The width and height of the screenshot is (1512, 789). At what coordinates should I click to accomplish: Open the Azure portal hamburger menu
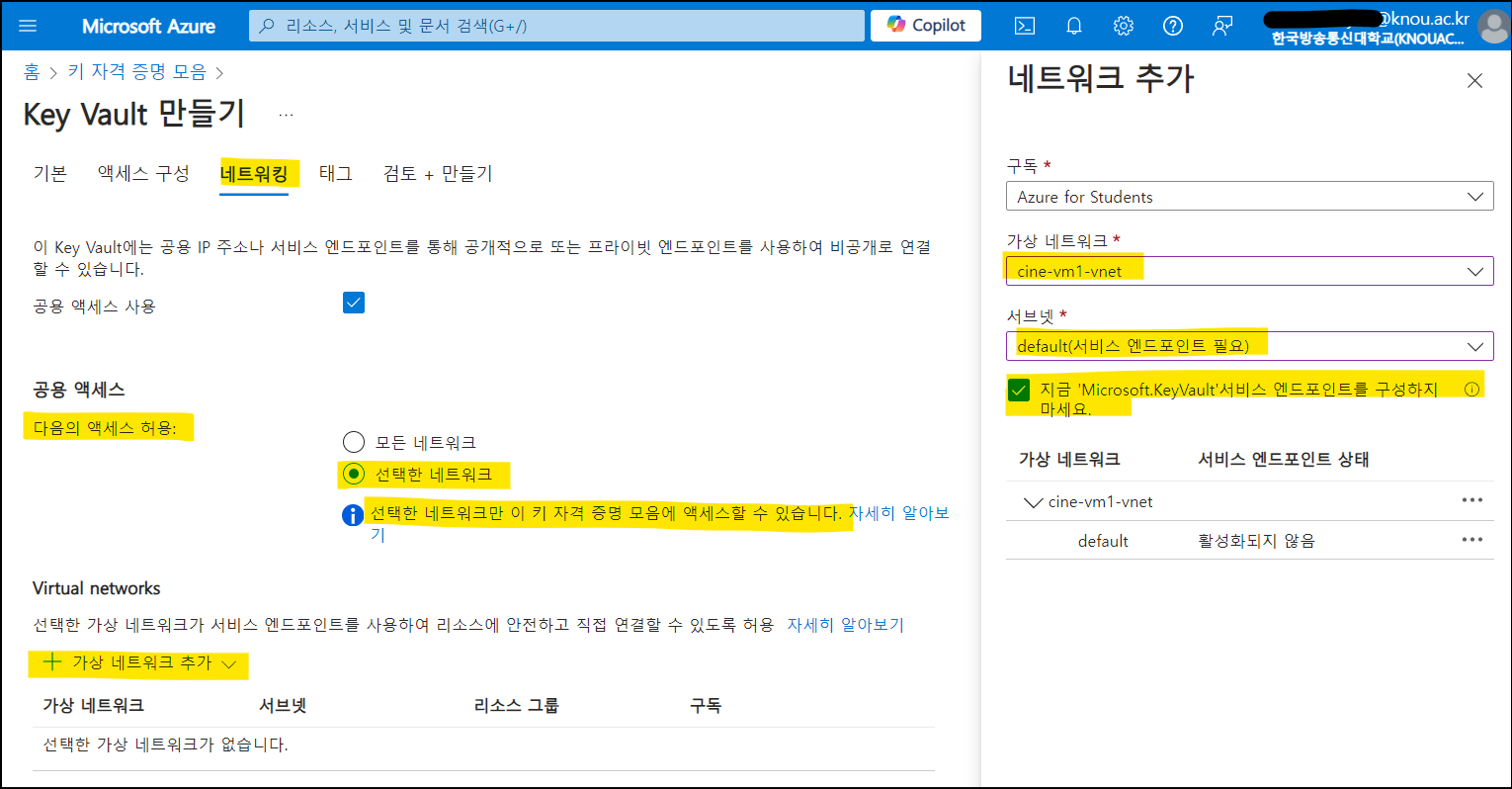click(28, 26)
